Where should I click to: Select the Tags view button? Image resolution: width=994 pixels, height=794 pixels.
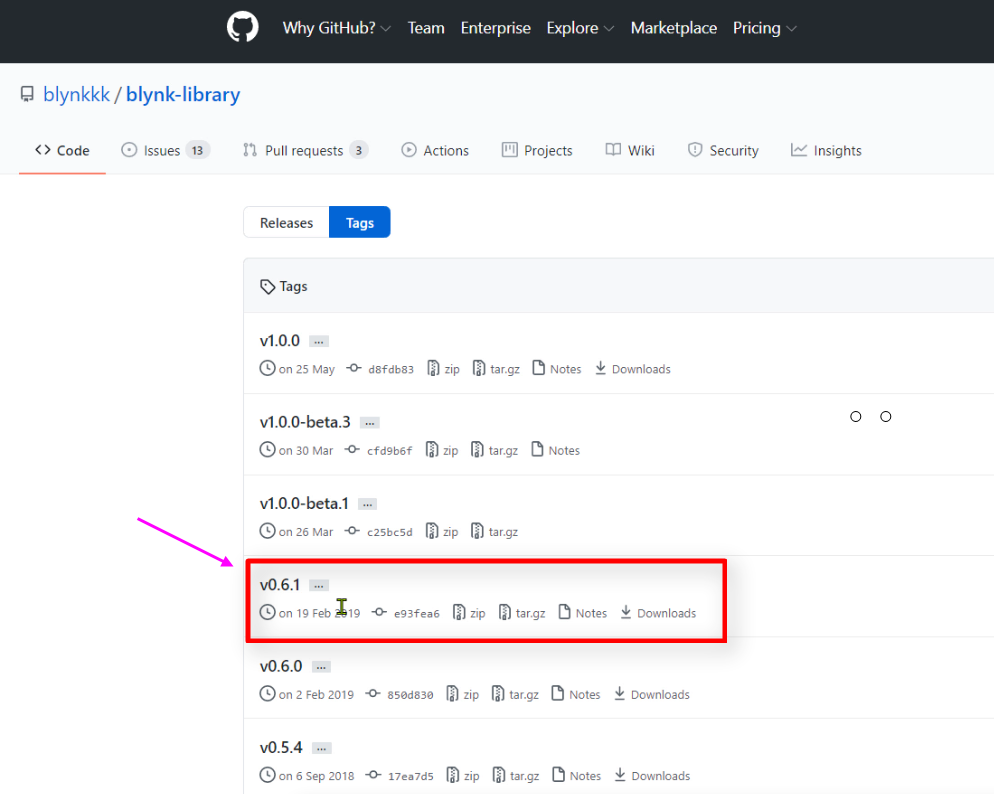[x=359, y=222]
